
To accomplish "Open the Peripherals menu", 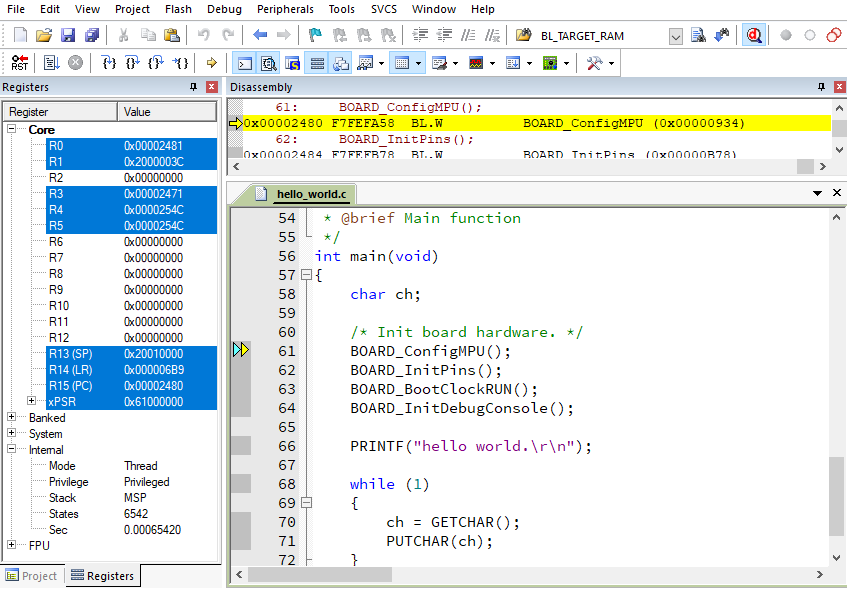I will pos(285,9).
